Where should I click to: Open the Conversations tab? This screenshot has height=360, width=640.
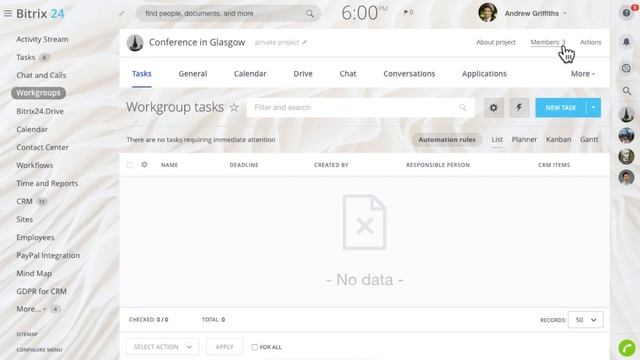click(x=409, y=74)
